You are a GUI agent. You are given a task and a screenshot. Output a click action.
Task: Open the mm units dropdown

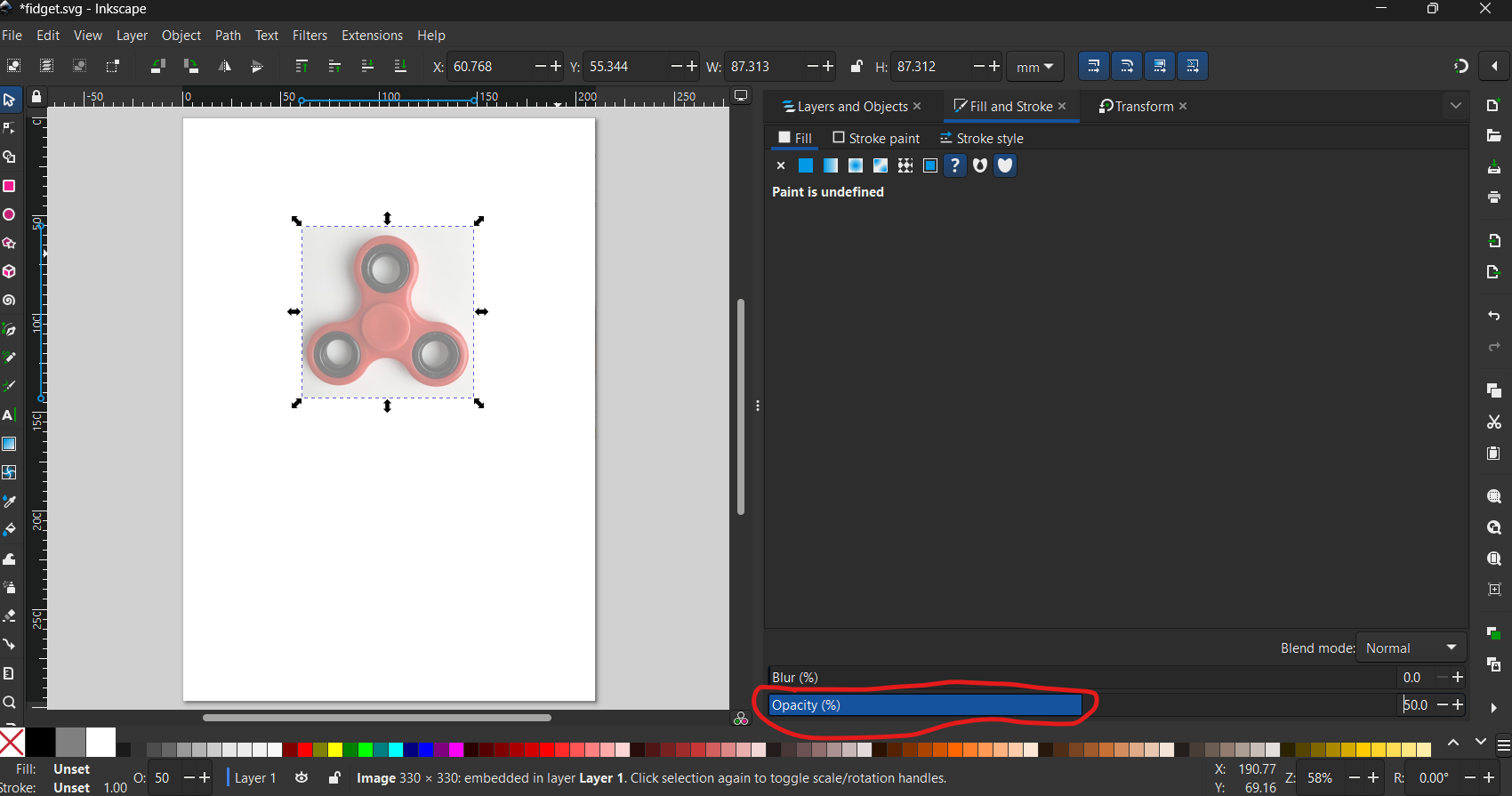1034,67
